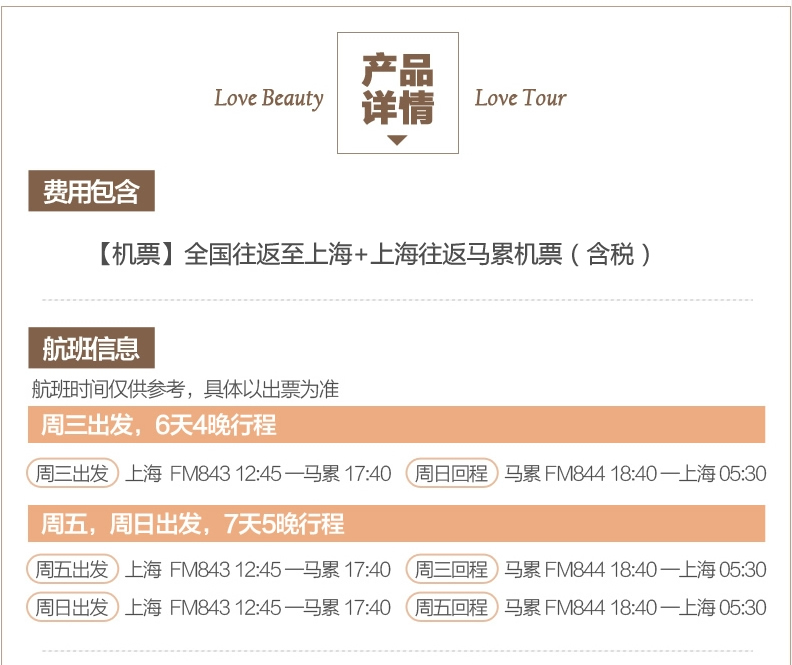The image size is (792, 665).
Task: Click the 周三出发 pill badge
Action: (x=72, y=473)
